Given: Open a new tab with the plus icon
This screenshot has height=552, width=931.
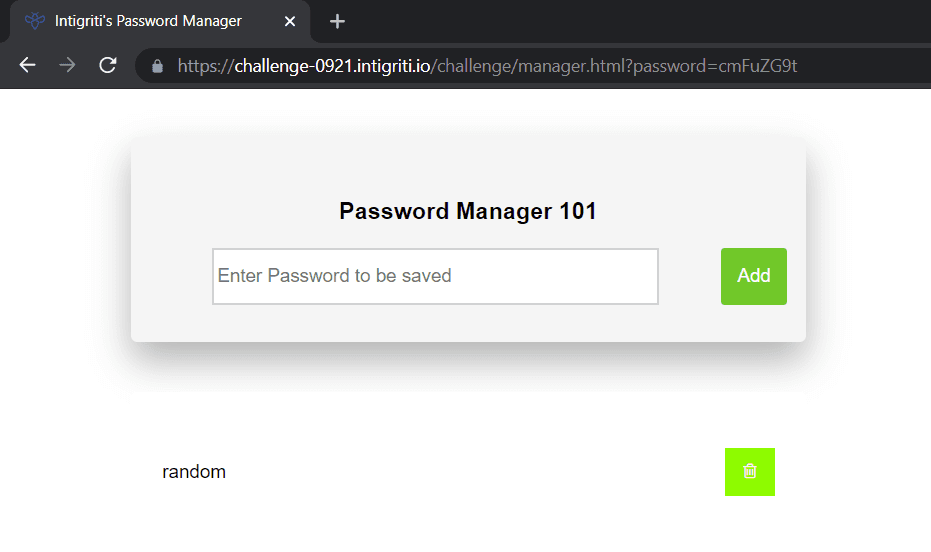Looking at the screenshot, I should tap(337, 21).
